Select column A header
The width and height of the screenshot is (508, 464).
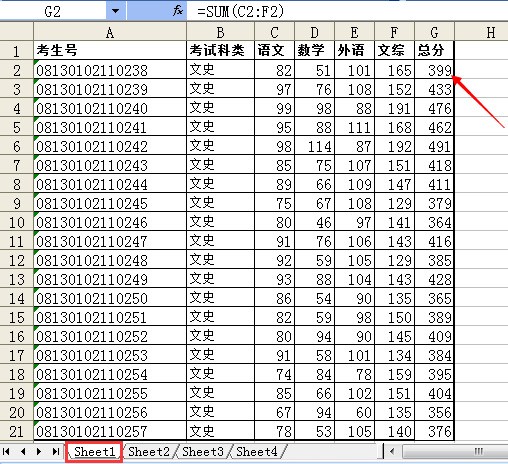pyautogui.click(x=110, y=32)
